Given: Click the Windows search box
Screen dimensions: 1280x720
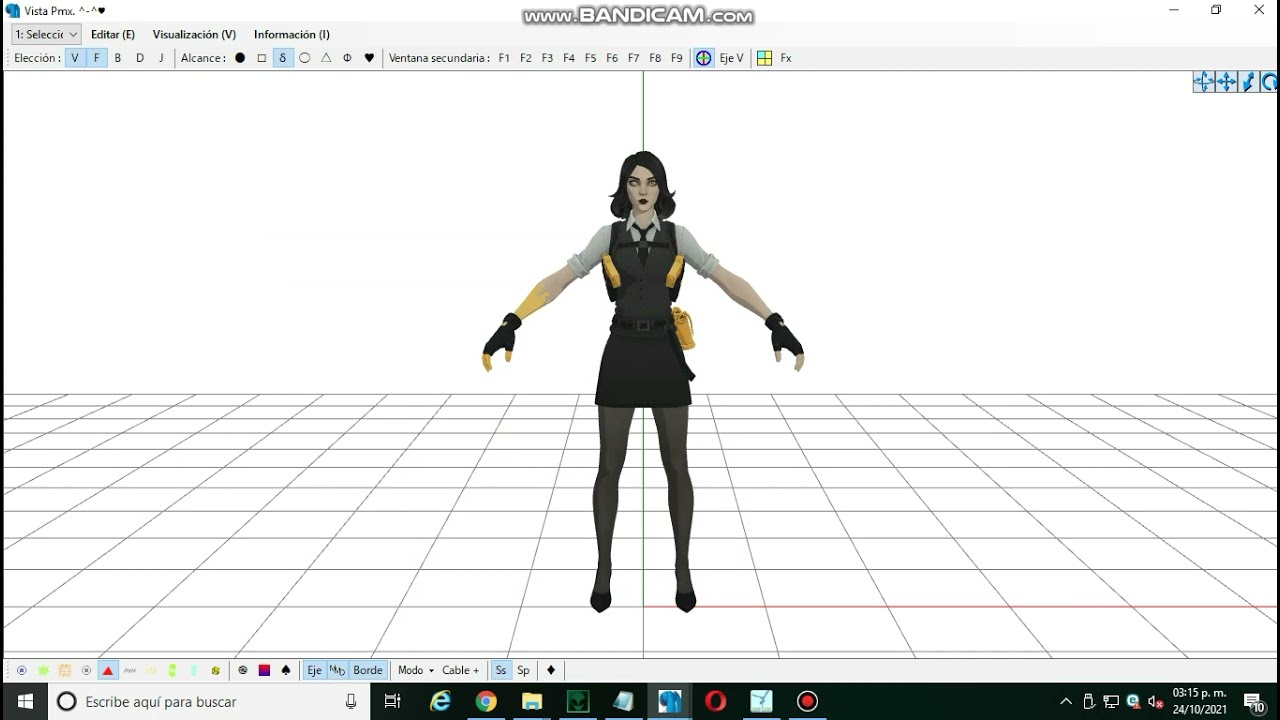Looking at the screenshot, I should click(x=209, y=702).
